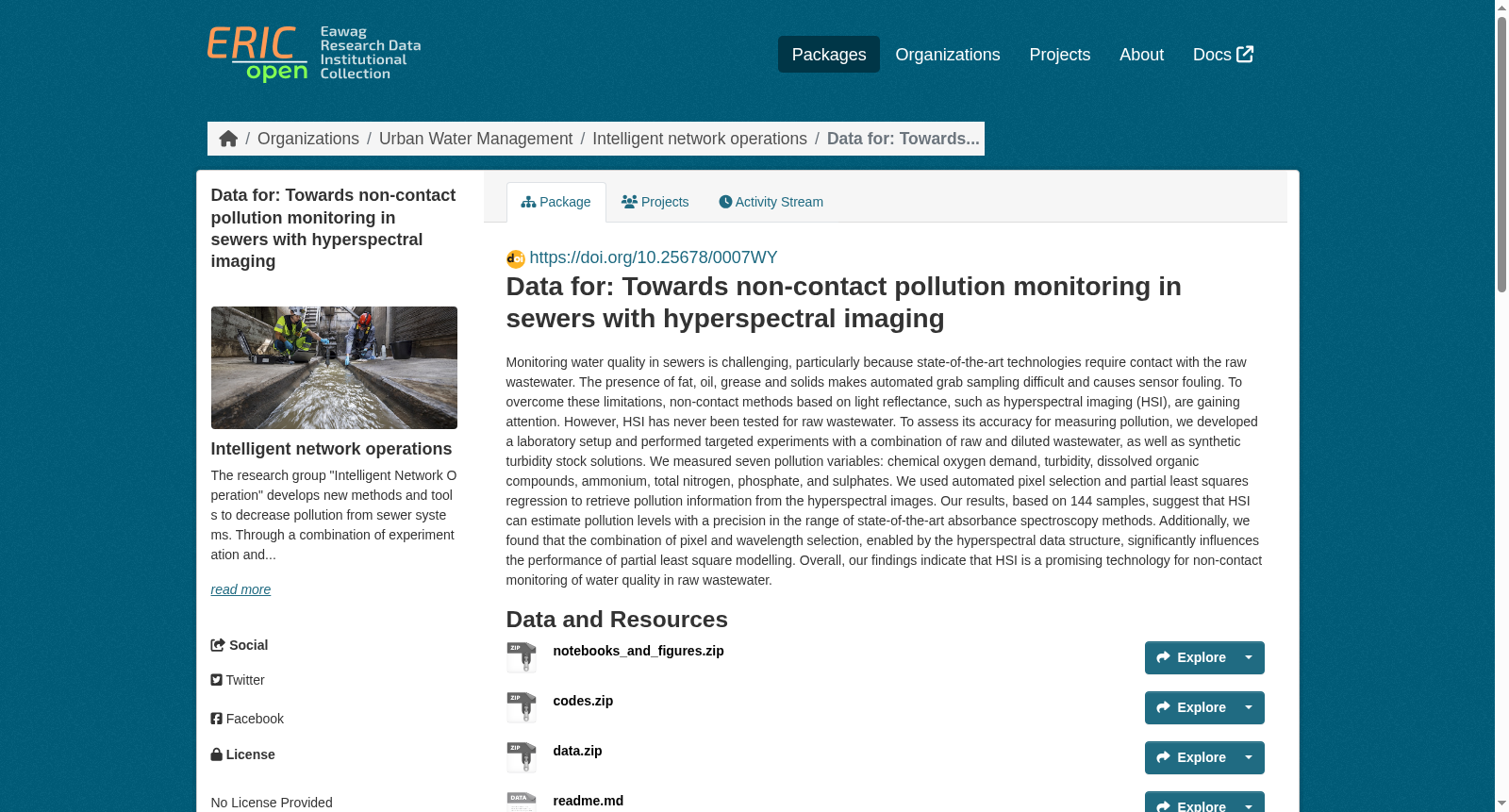This screenshot has height=812, width=1509.
Task: Click the readme.md file icon
Action: 522,802
